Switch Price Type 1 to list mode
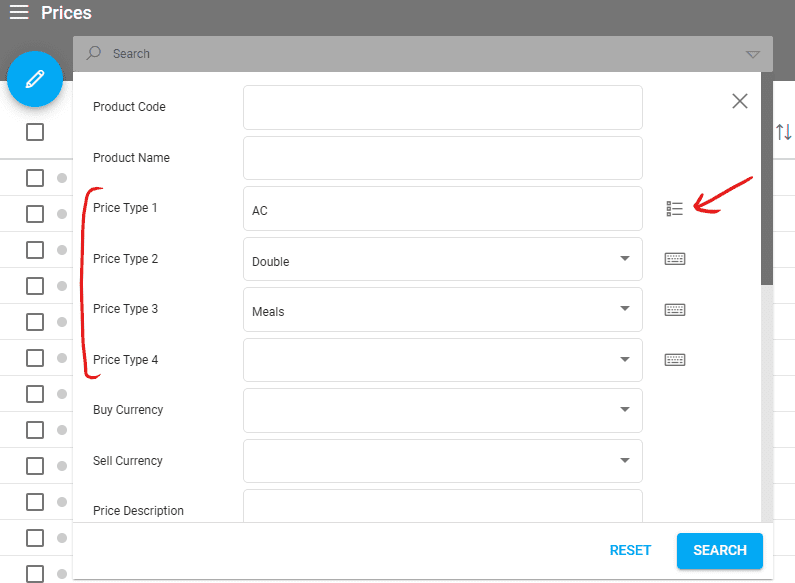The image size is (795, 583). click(675, 208)
